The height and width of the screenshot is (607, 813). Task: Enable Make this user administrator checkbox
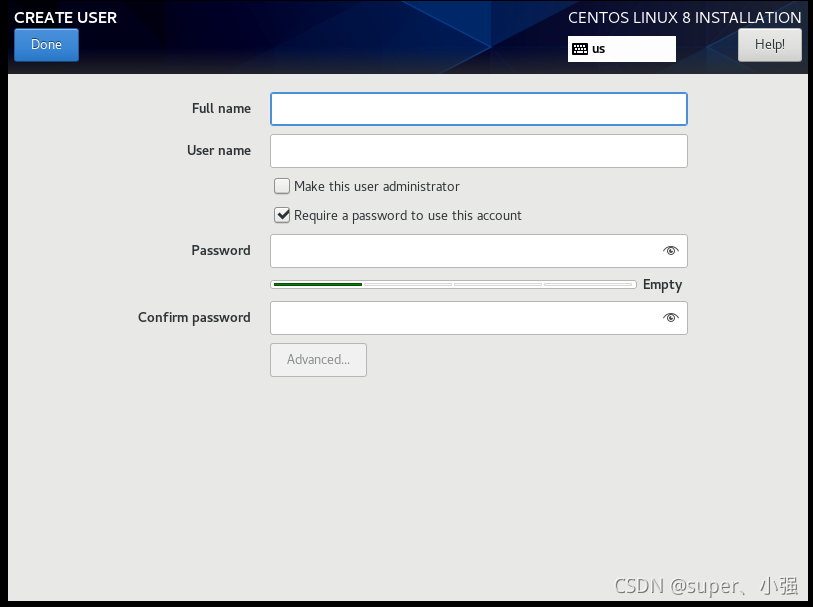[282, 186]
